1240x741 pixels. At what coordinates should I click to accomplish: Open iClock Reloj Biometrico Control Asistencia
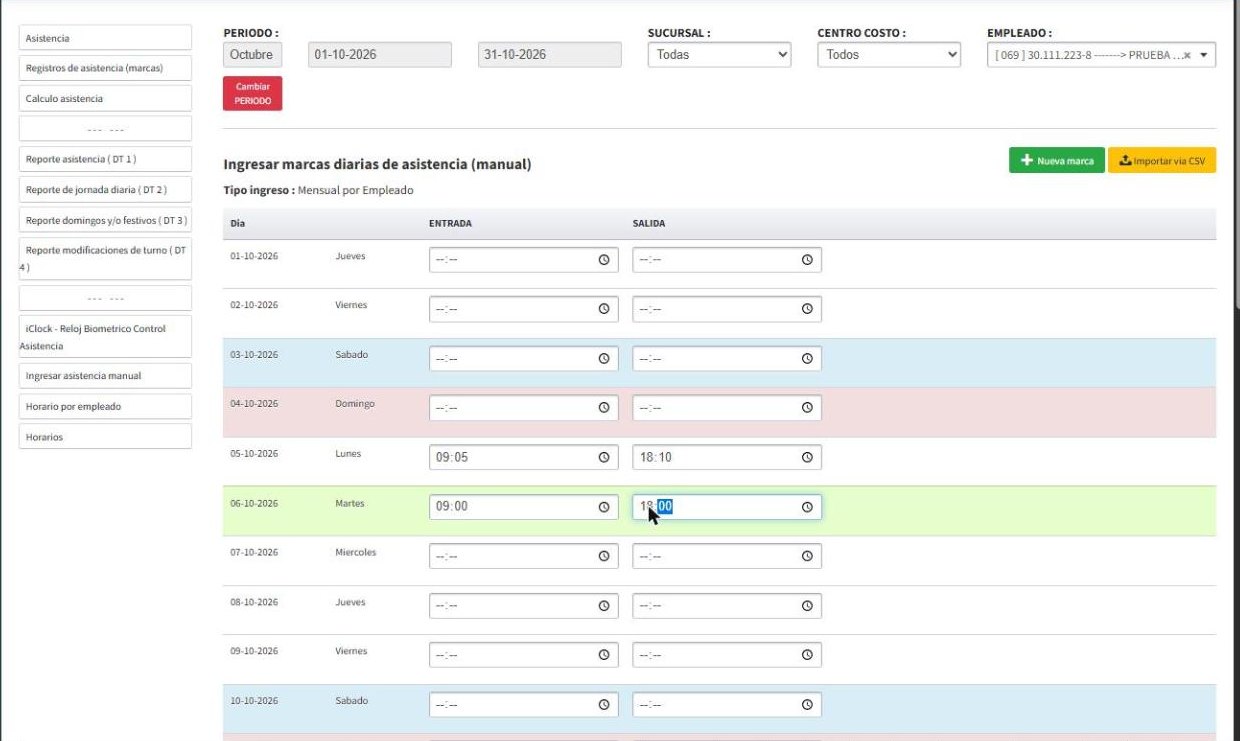[105, 337]
